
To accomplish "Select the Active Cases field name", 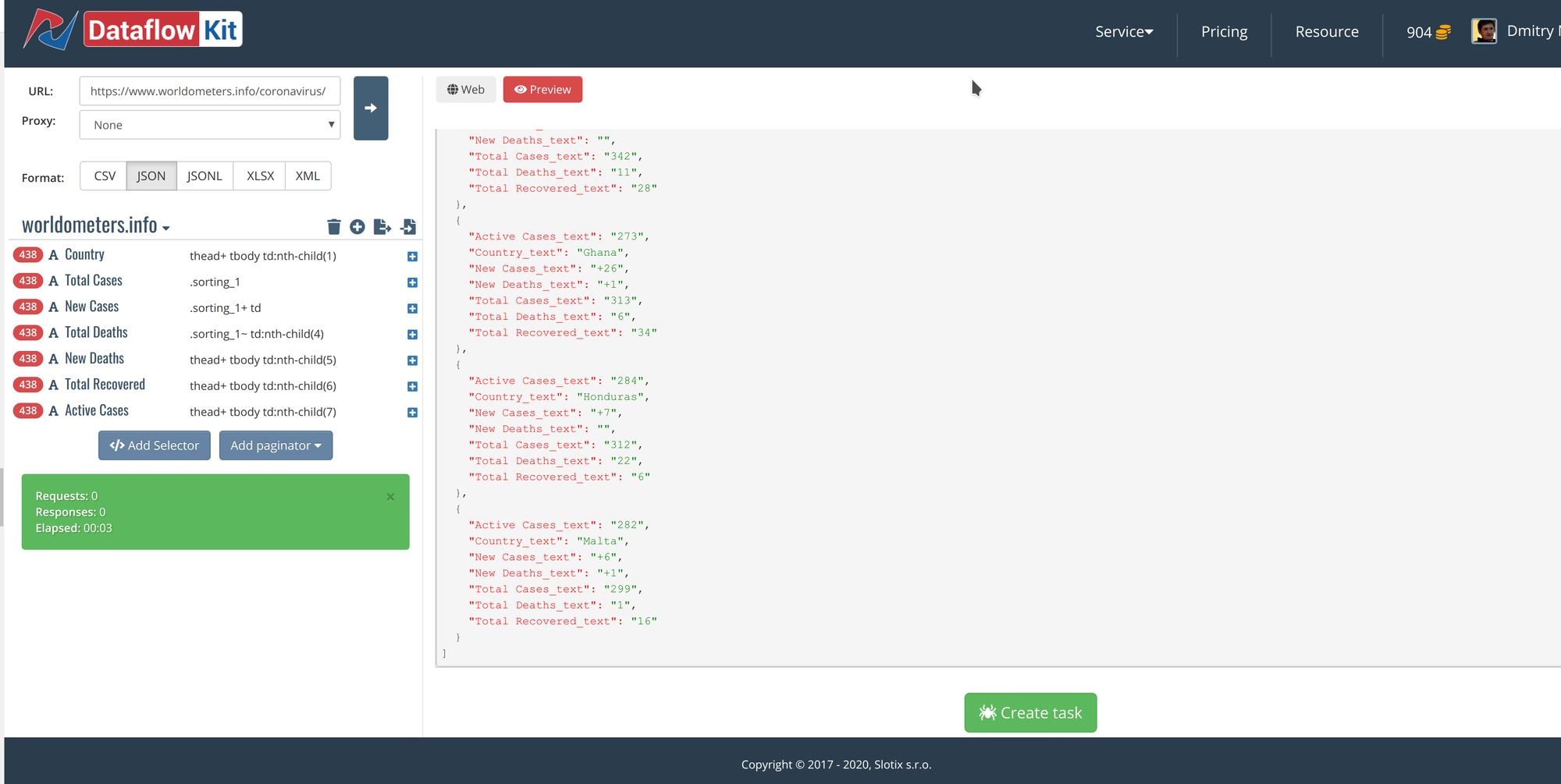I will pos(97,410).
